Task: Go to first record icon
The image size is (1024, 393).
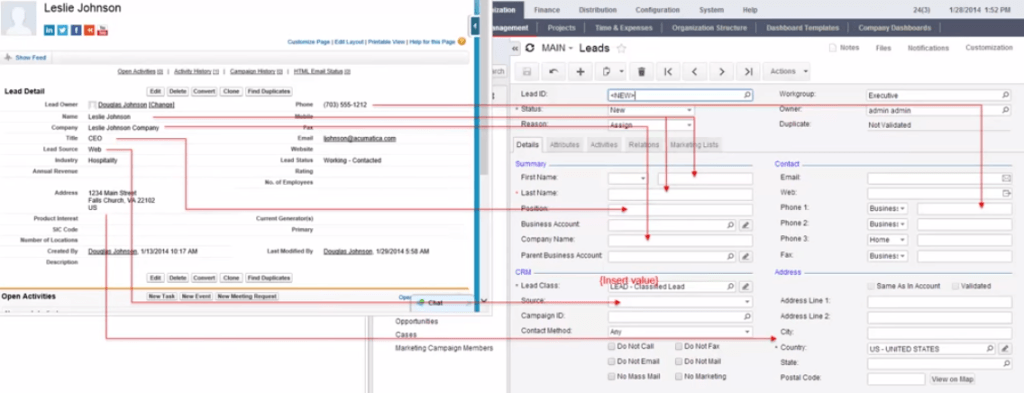Action: pyautogui.click(x=667, y=71)
